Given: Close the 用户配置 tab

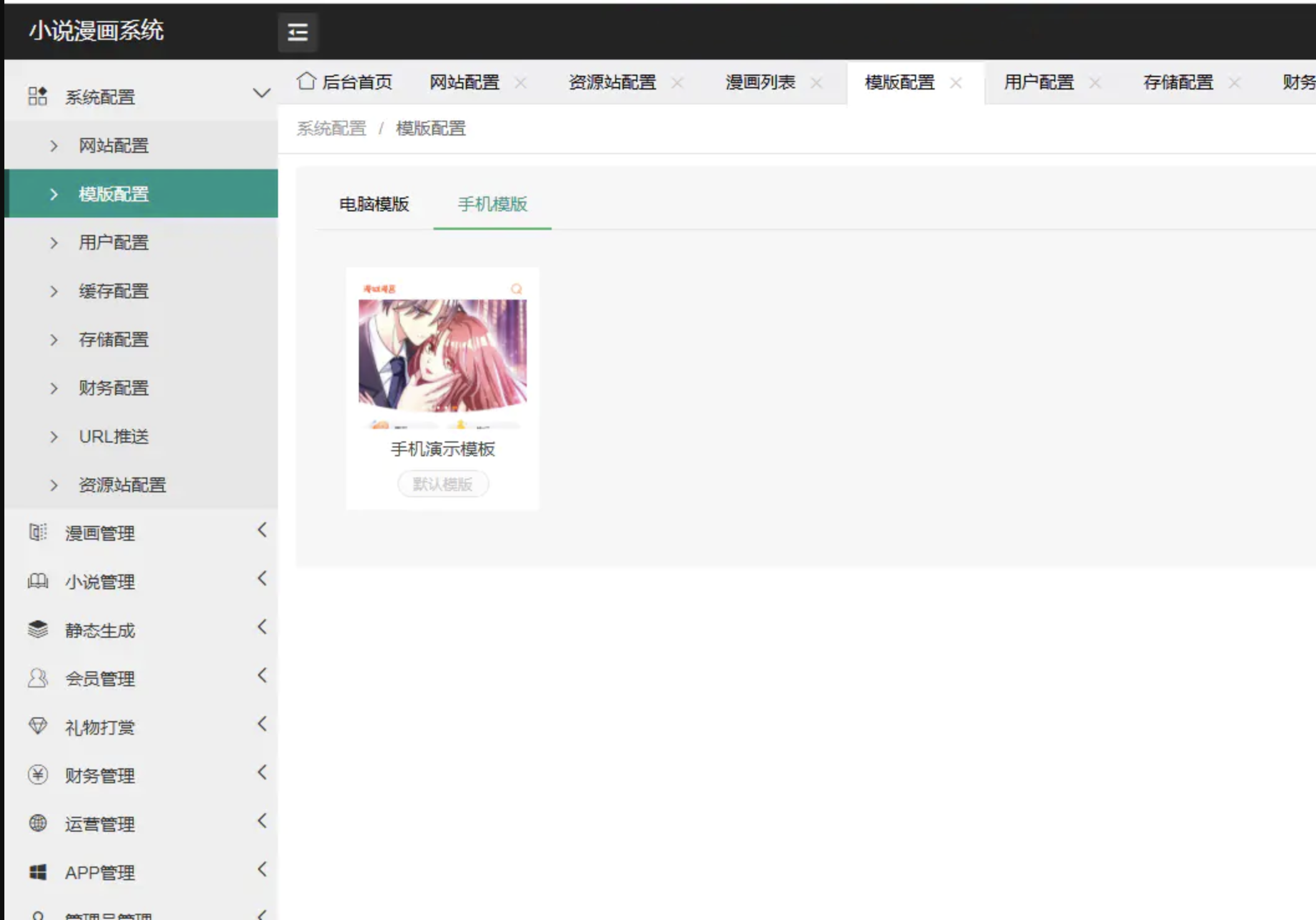Looking at the screenshot, I should pos(1095,82).
